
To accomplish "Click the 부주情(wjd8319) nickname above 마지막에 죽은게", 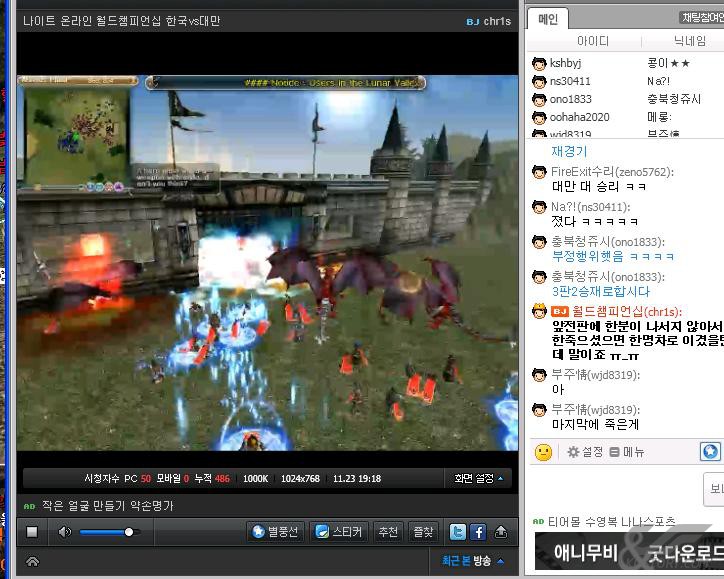I will click(596, 410).
